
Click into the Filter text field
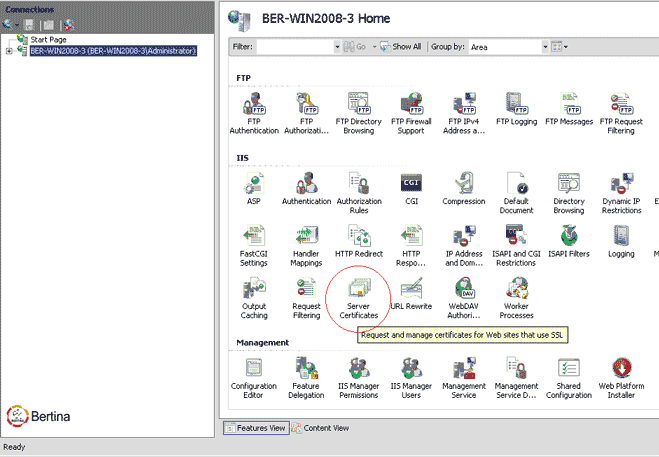coord(295,47)
